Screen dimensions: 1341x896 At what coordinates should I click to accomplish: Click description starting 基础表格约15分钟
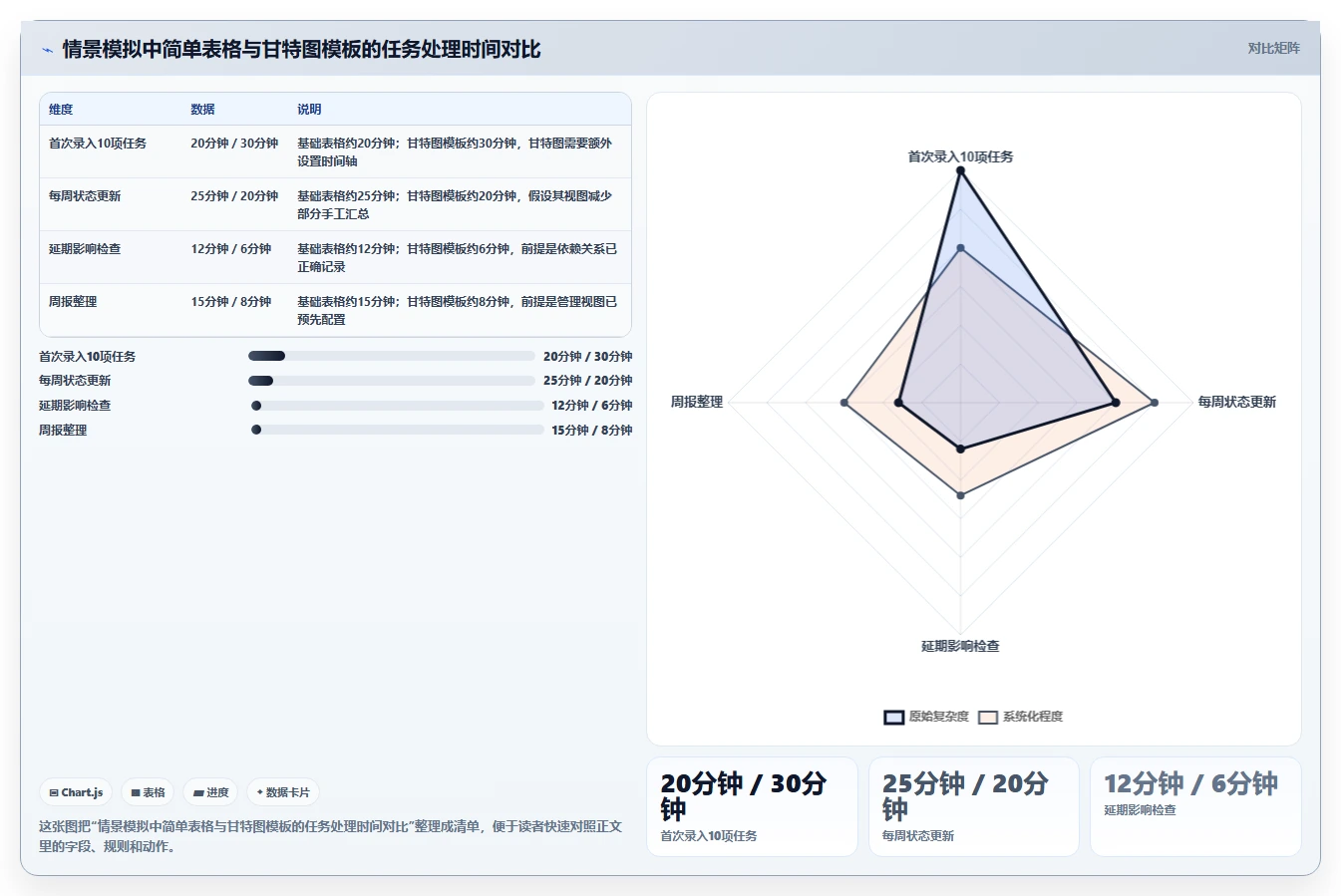pos(457,311)
